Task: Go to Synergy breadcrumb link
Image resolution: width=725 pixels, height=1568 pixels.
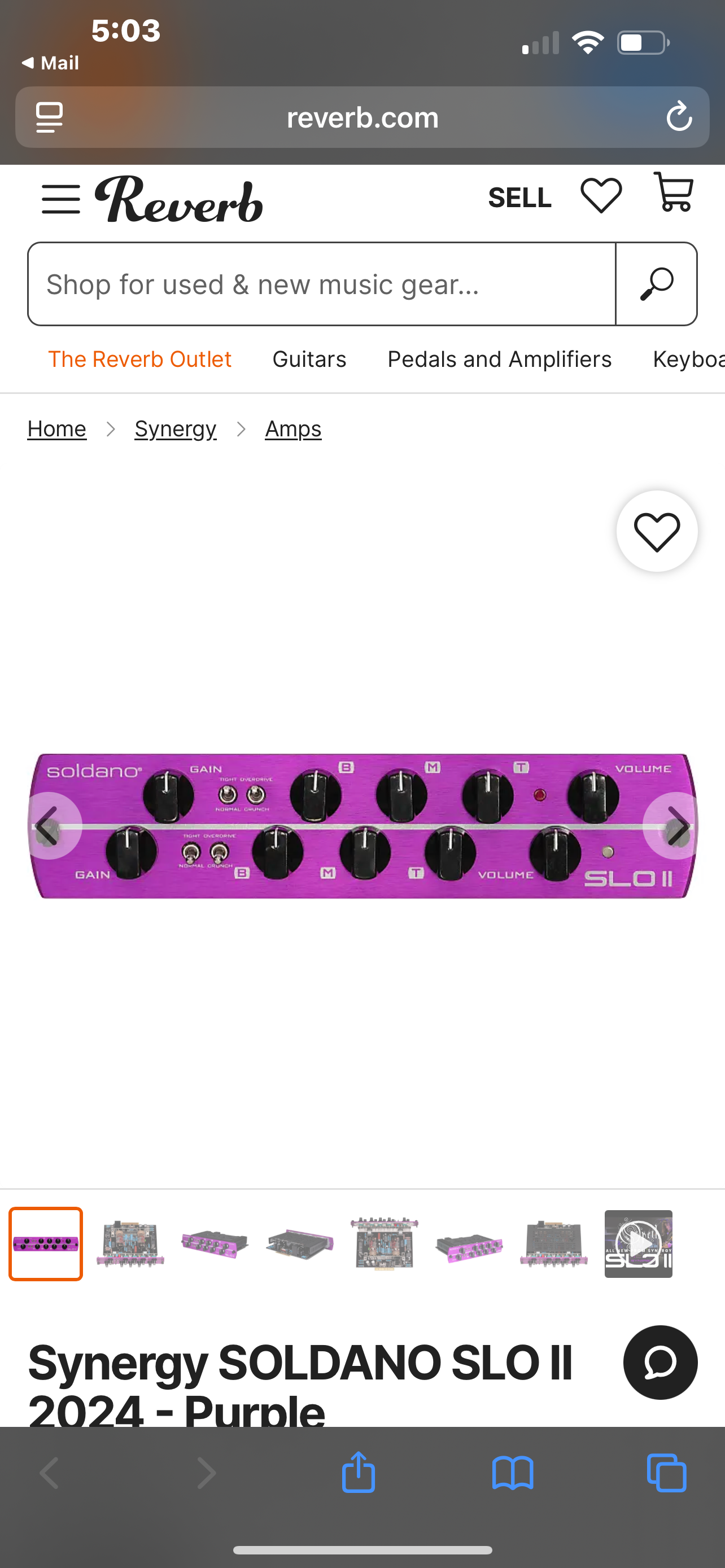Action: coord(175,429)
